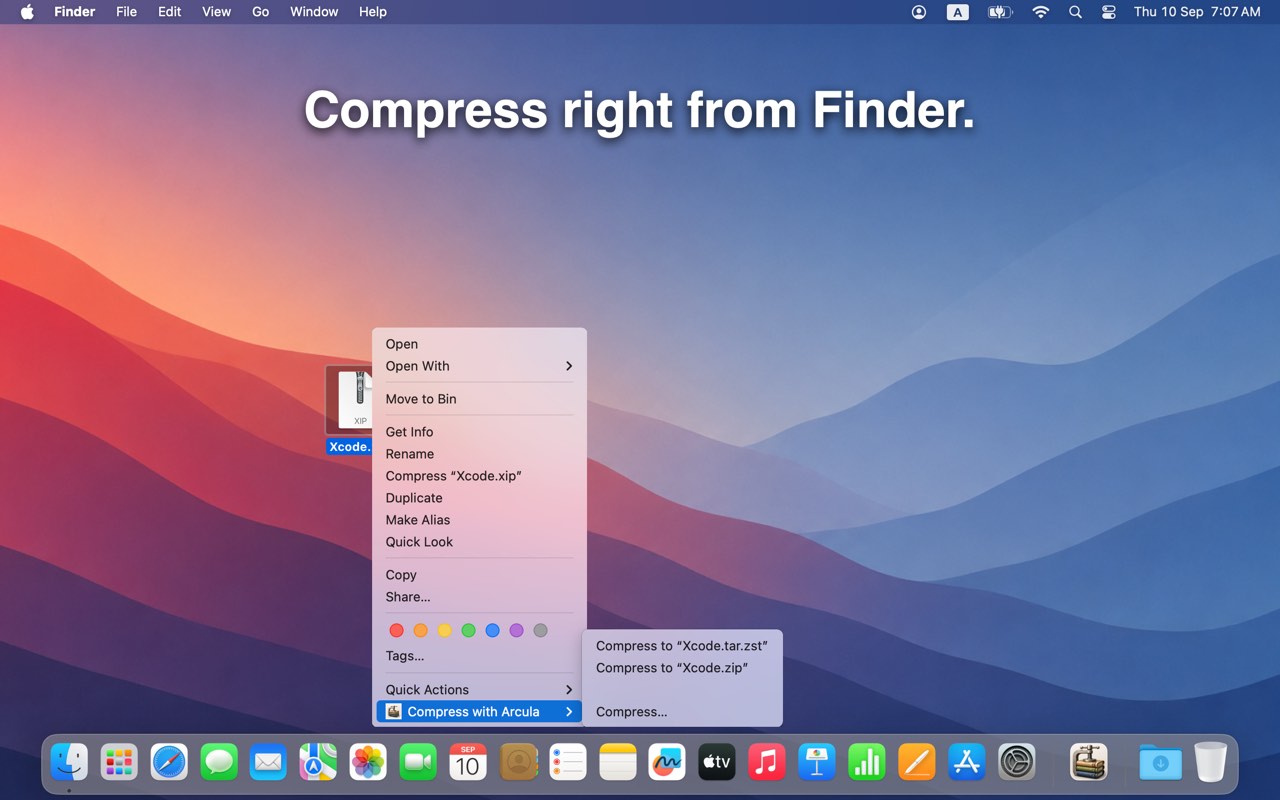The height and width of the screenshot is (800, 1280).
Task: Apply the green tag color
Action: point(468,630)
